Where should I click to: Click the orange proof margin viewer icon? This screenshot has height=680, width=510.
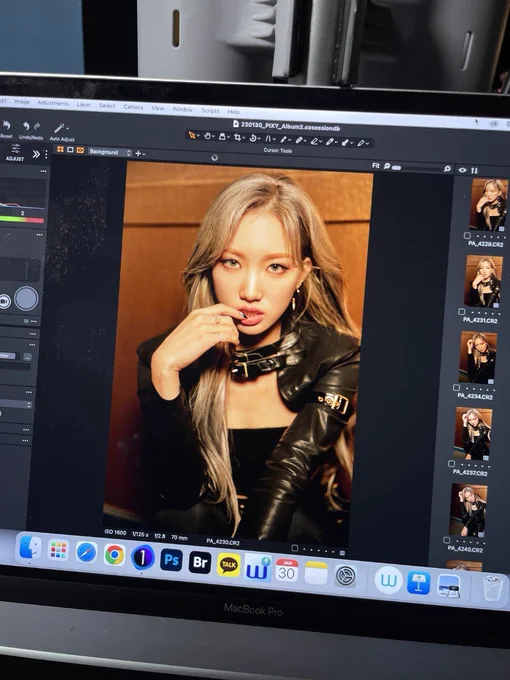coord(80,150)
